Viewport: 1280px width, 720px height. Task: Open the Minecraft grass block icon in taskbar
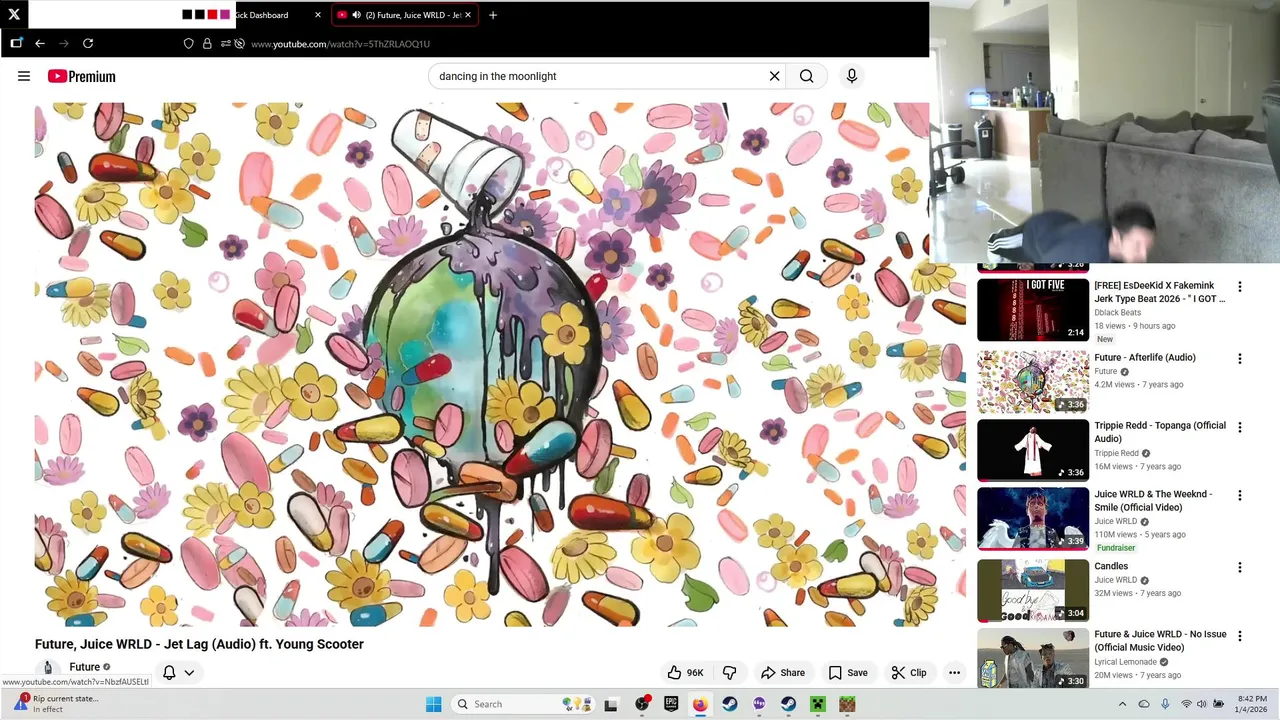847,704
